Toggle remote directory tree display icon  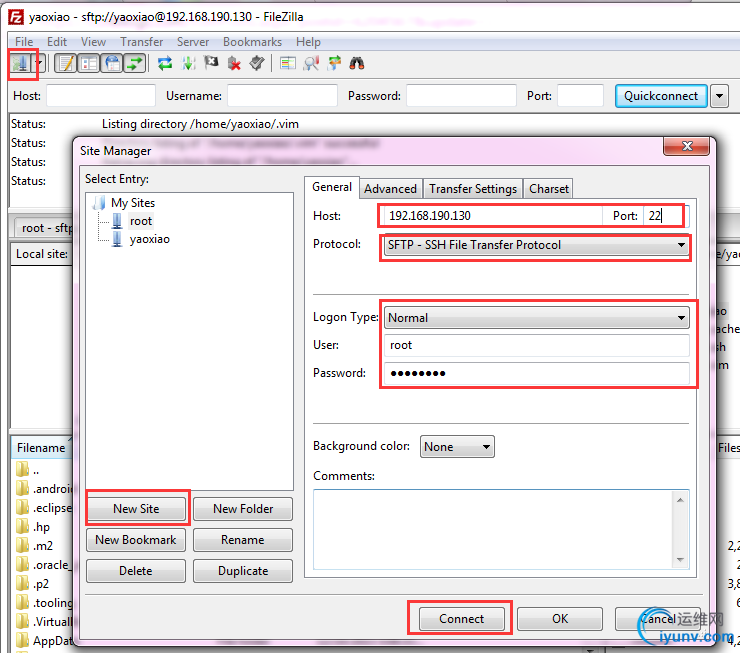point(112,63)
